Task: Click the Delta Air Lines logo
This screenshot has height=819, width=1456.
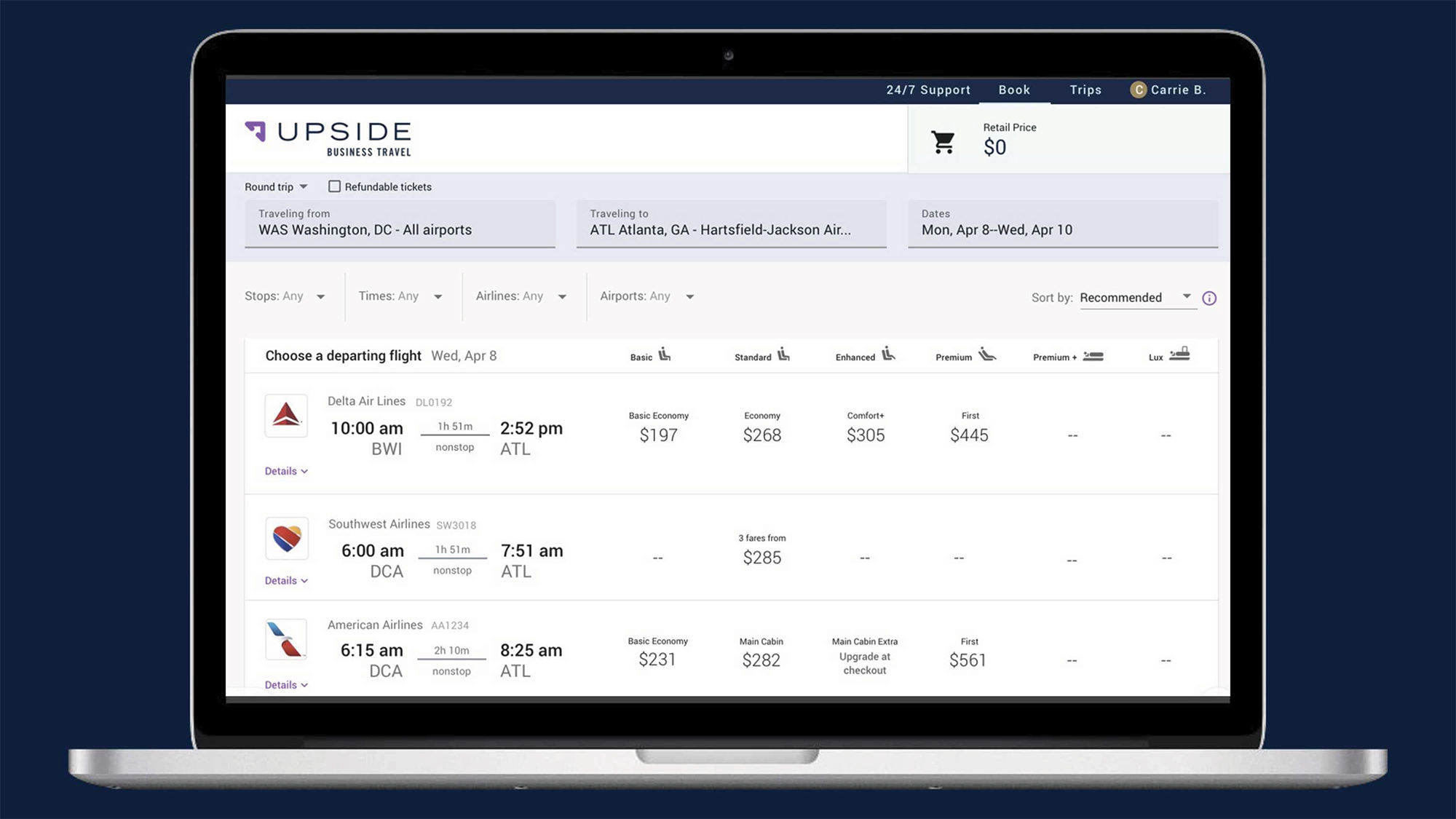Action: pos(286,416)
